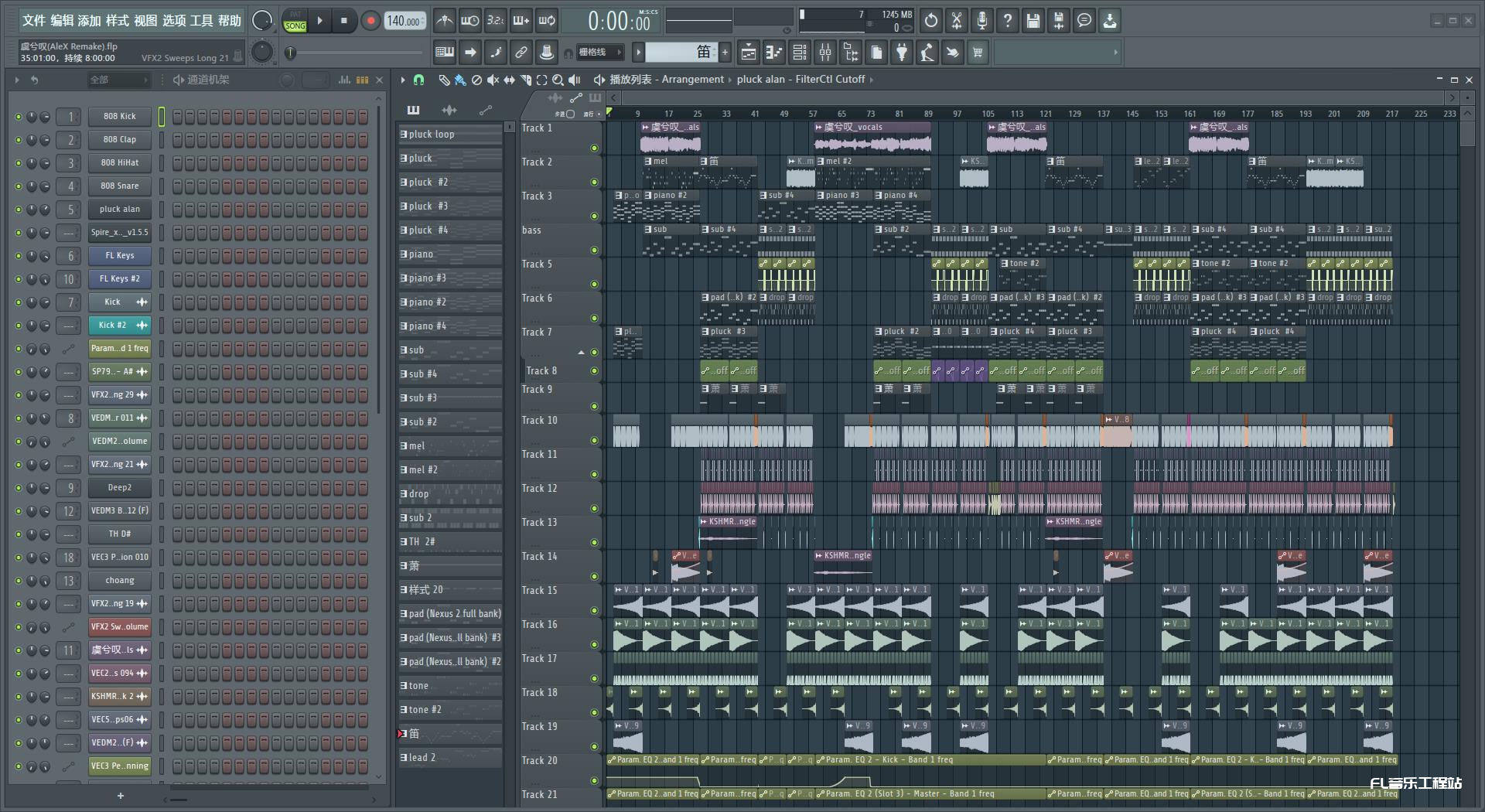This screenshot has height=812, width=1485.
Task: Toggle the 3-2-1 countdown before recording
Action: pos(496,21)
